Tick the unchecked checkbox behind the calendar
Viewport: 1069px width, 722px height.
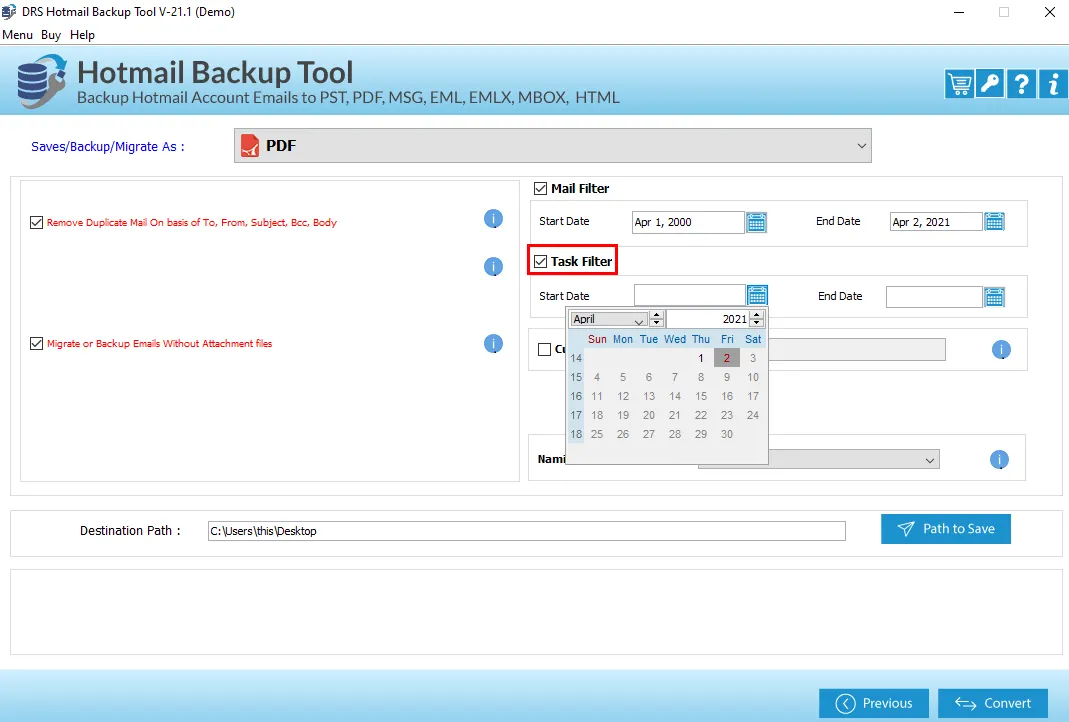coord(545,350)
